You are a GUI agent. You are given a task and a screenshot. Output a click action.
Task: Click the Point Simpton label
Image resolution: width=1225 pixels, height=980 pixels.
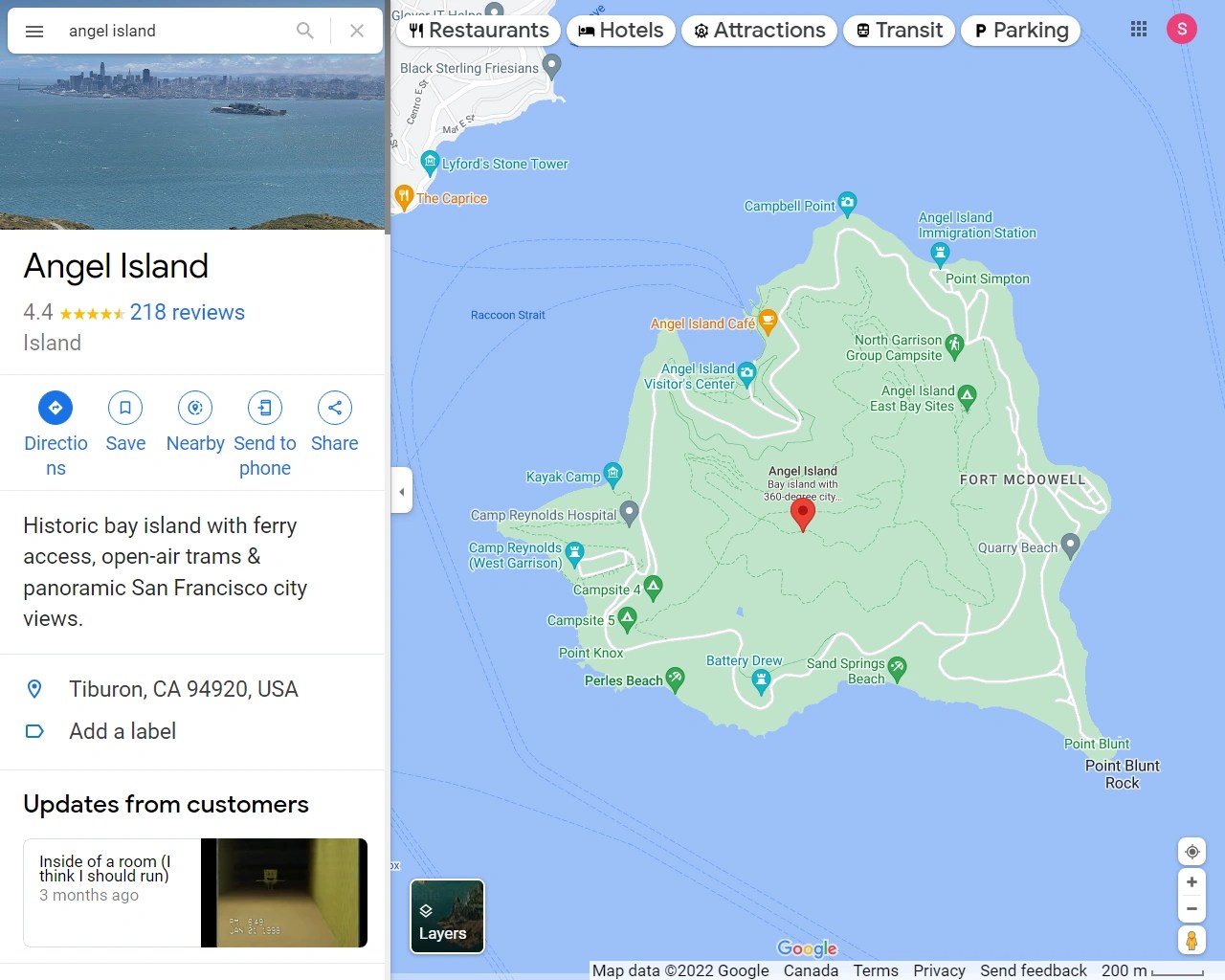988,278
